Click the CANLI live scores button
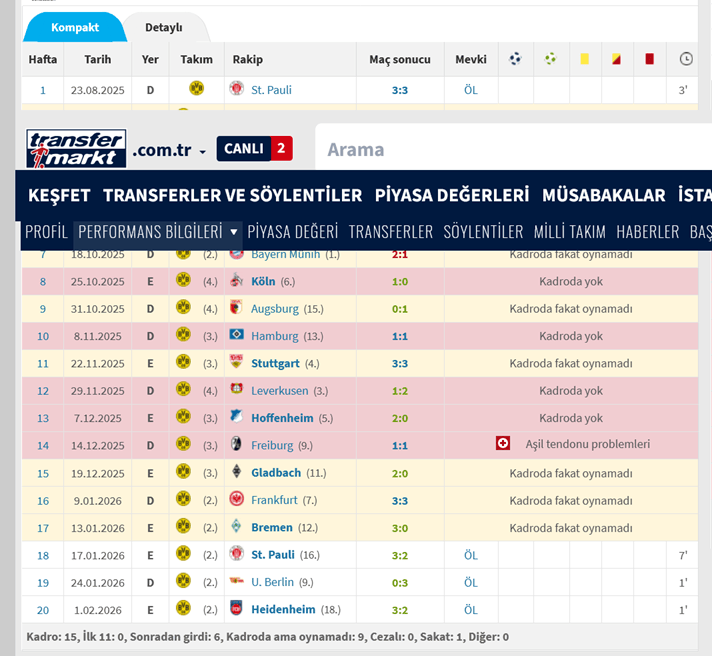 254,149
